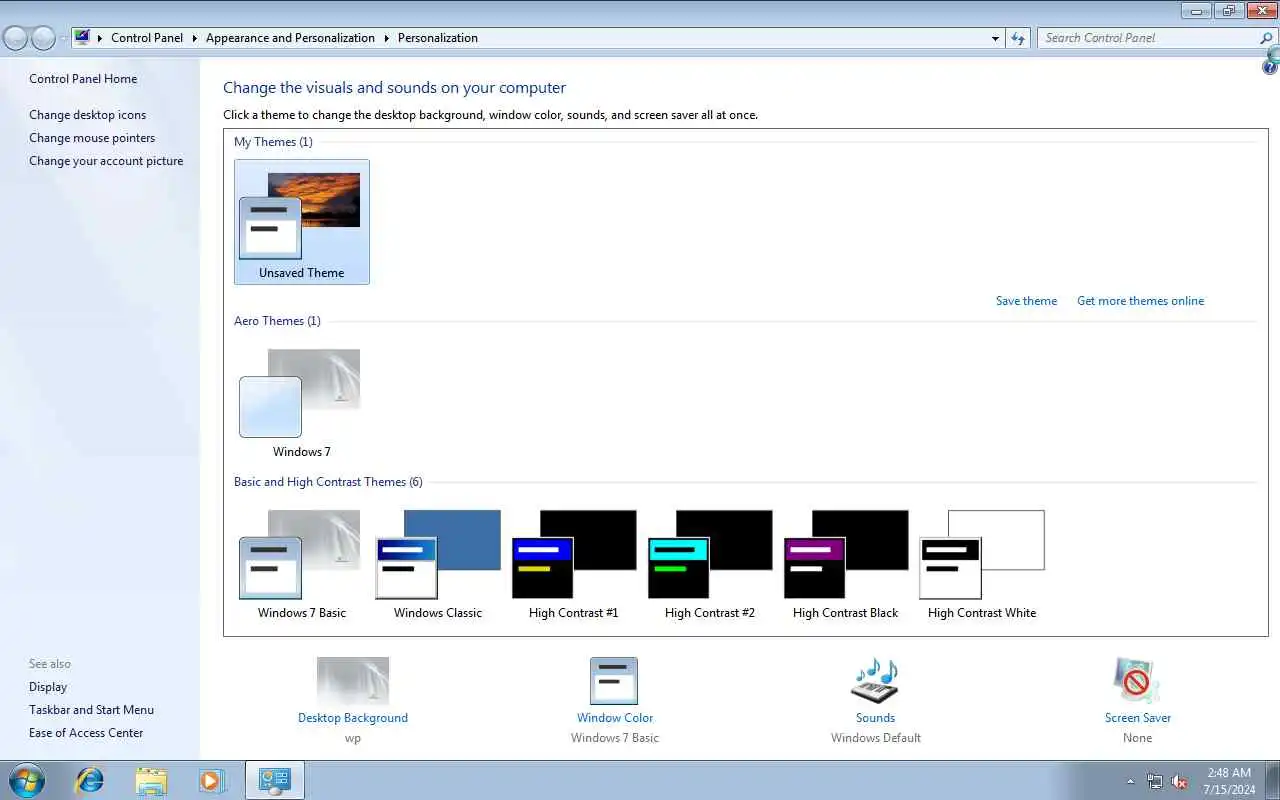The width and height of the screenshot is (1280, 800).
Task: Open the Windows Start button
Action: click(26, 780)
